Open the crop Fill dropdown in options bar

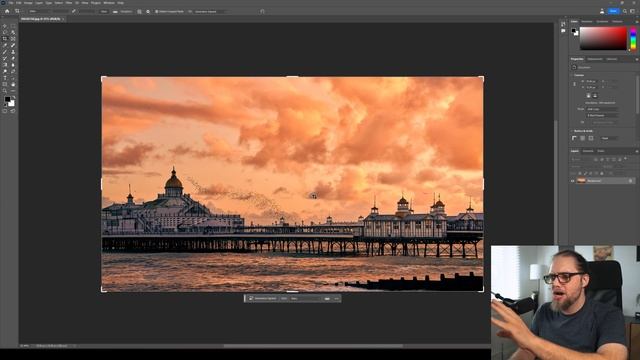tap(211, 11)
